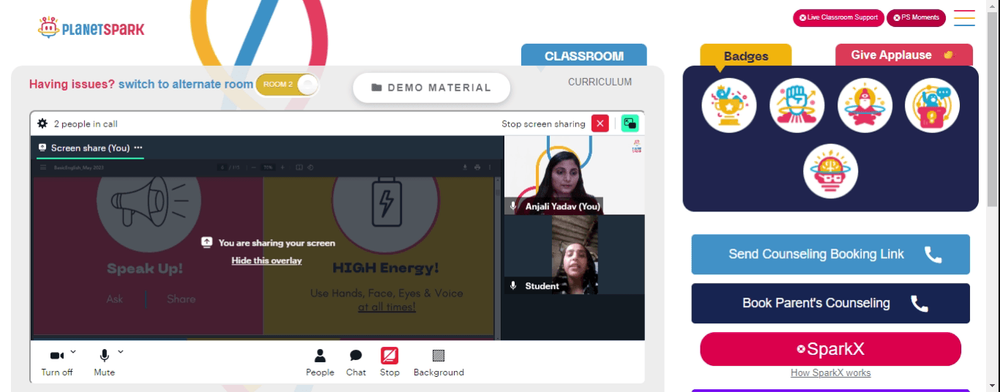Award the brain with glasses badge
1000x392 pixels.
pyautogui.click(x=830, y=171)
